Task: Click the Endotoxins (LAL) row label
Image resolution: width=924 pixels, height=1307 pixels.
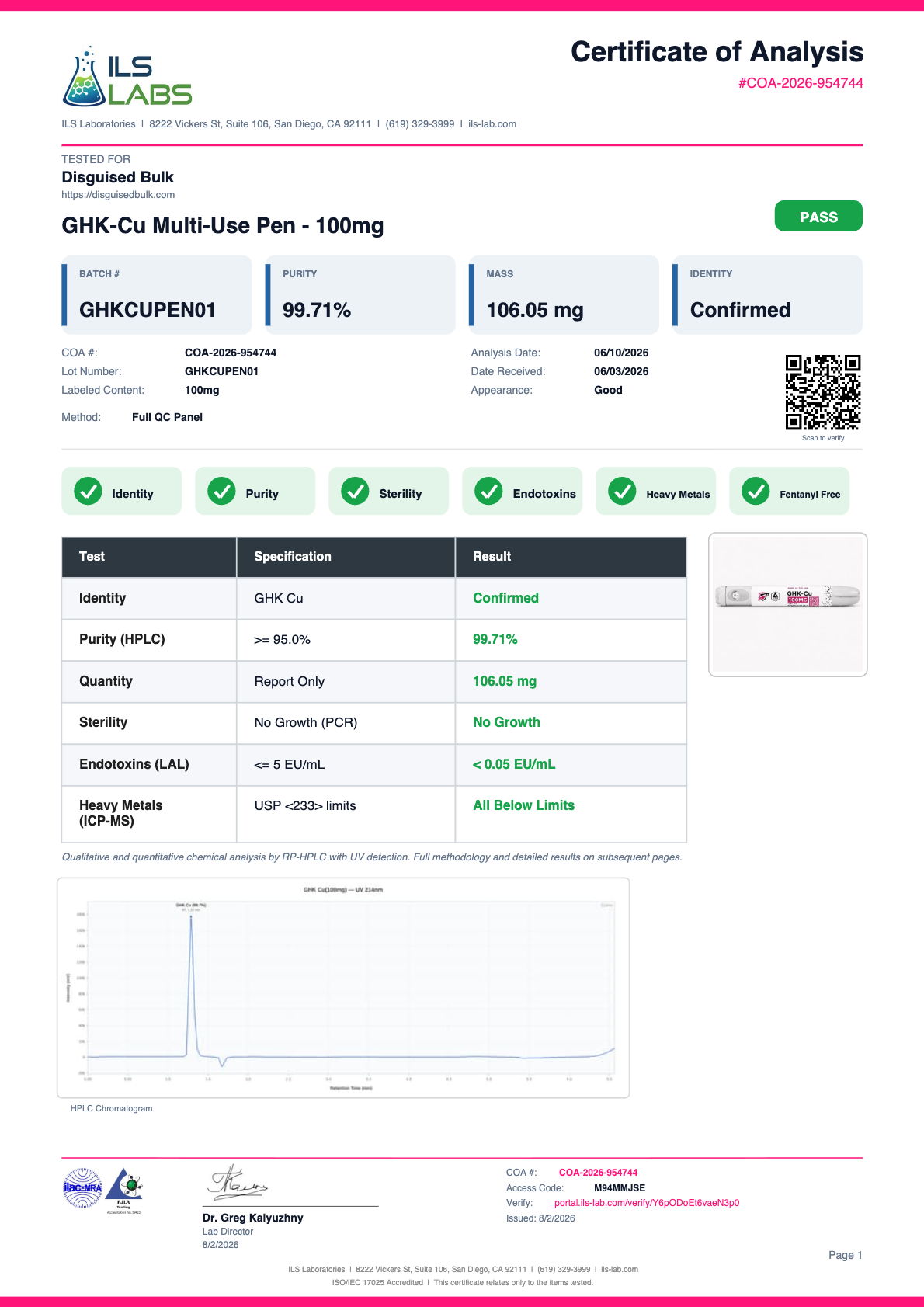Action: 134,764
